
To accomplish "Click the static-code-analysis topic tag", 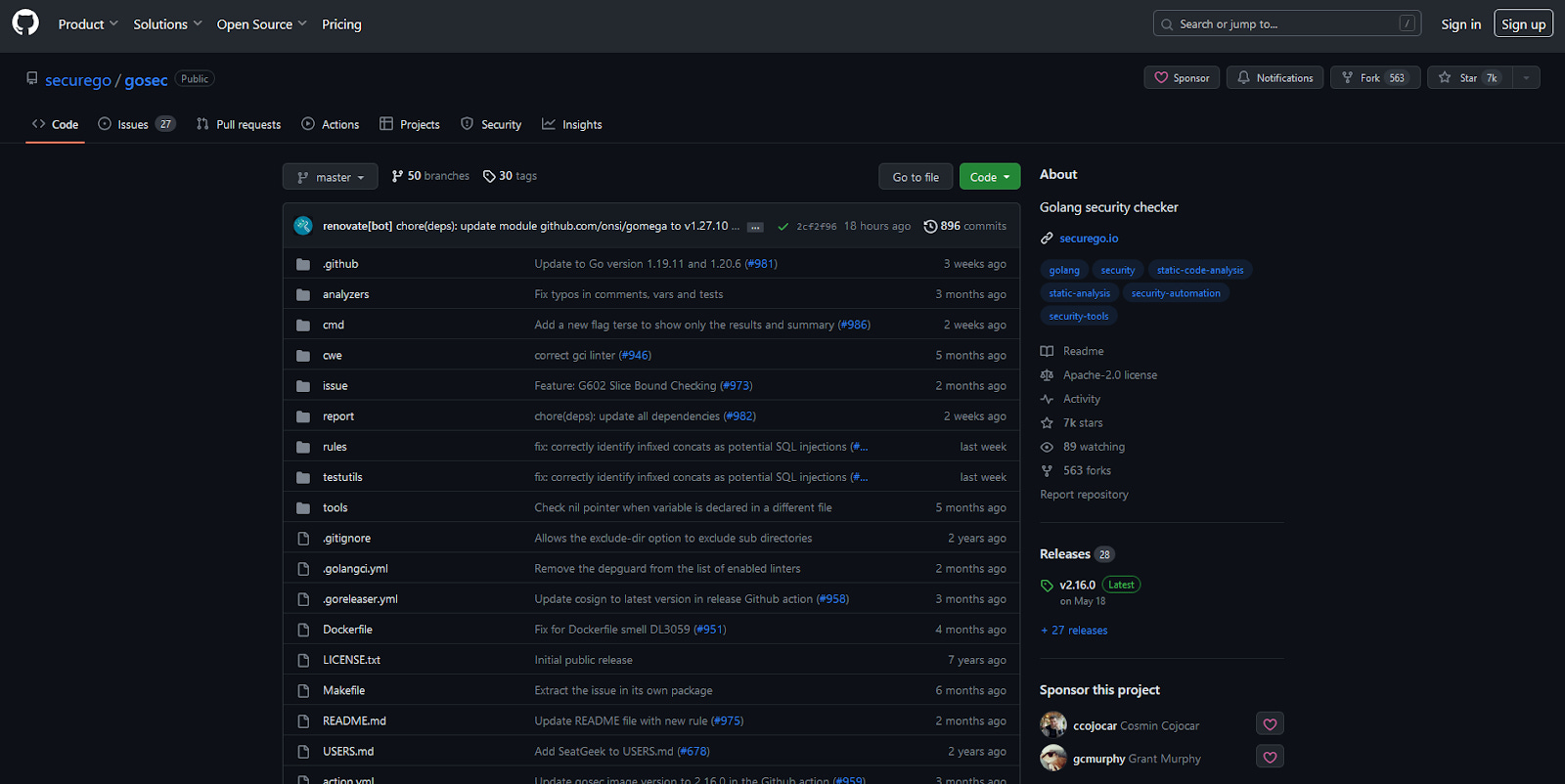I will (x=1200, y=270).
